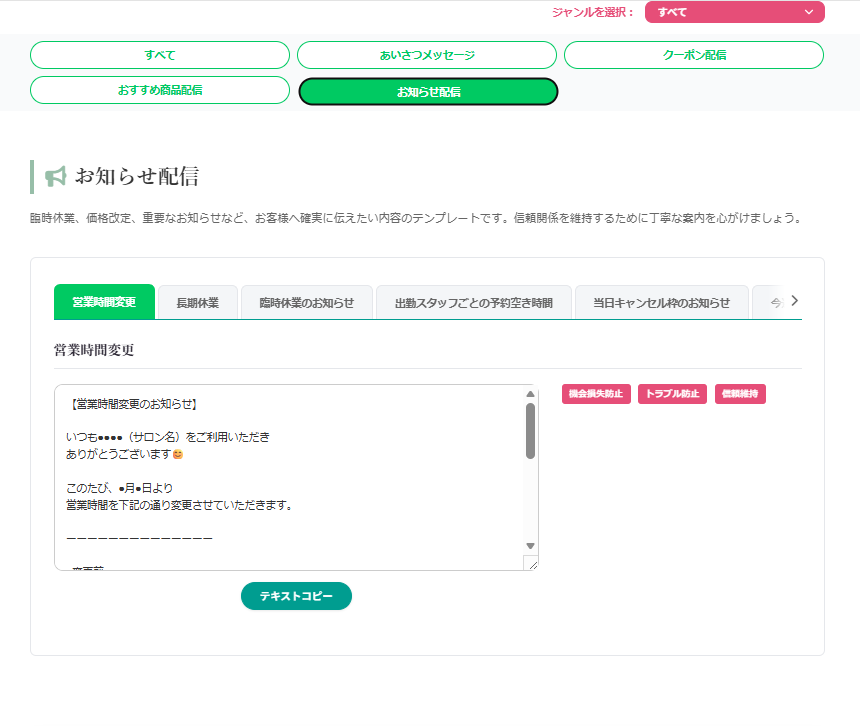Click the text area resize handle corner
The width and height of the screenshot is (860, 726).
pyautogui.click(x=531, y=563)
